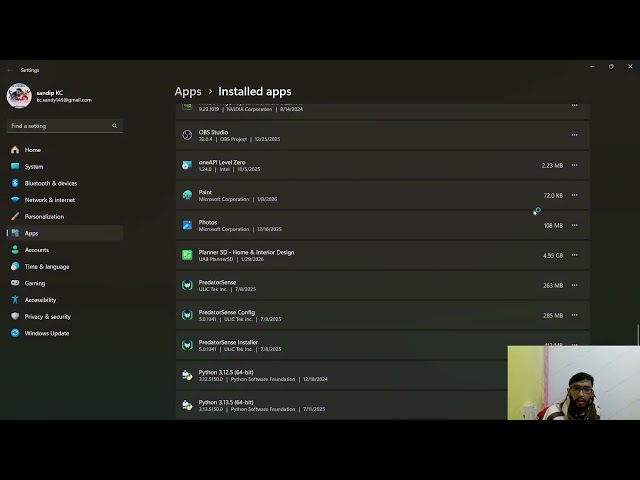640x480 pixels.
Task: Select the Apps sidebar item
Action: (x=64, y=233)
